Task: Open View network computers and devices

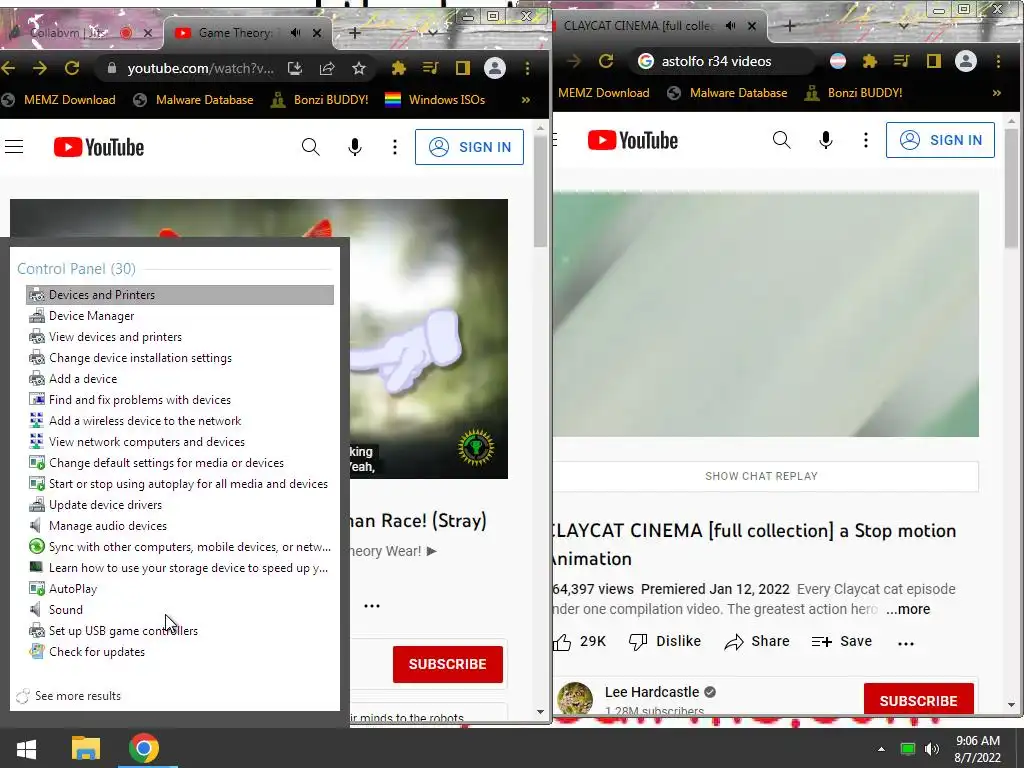Action: coord(147,441)
